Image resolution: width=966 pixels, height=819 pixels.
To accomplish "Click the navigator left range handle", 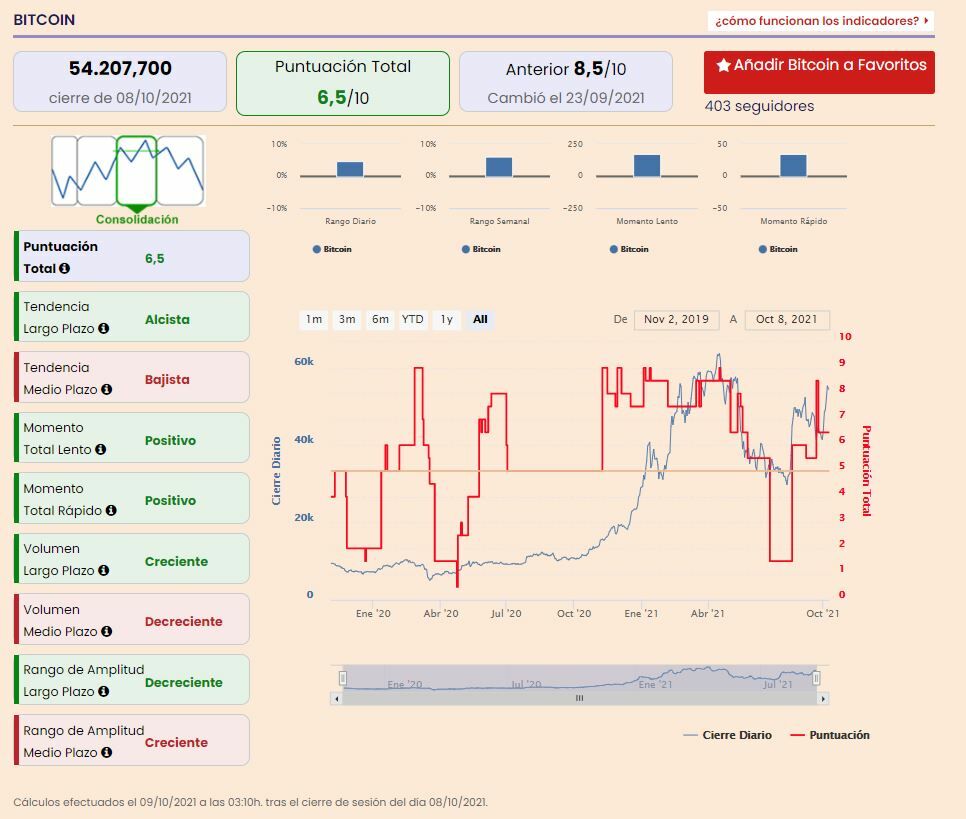I will [x=343, y=678].
